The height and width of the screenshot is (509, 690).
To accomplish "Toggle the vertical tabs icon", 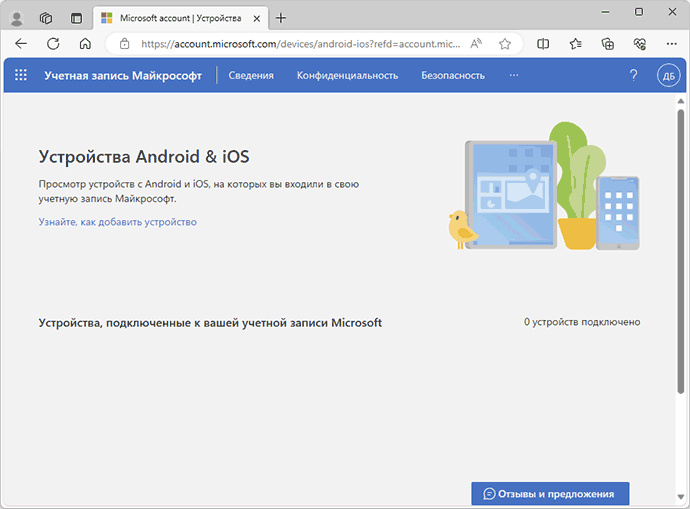I will pyautogui.click(x=76, y=18).
